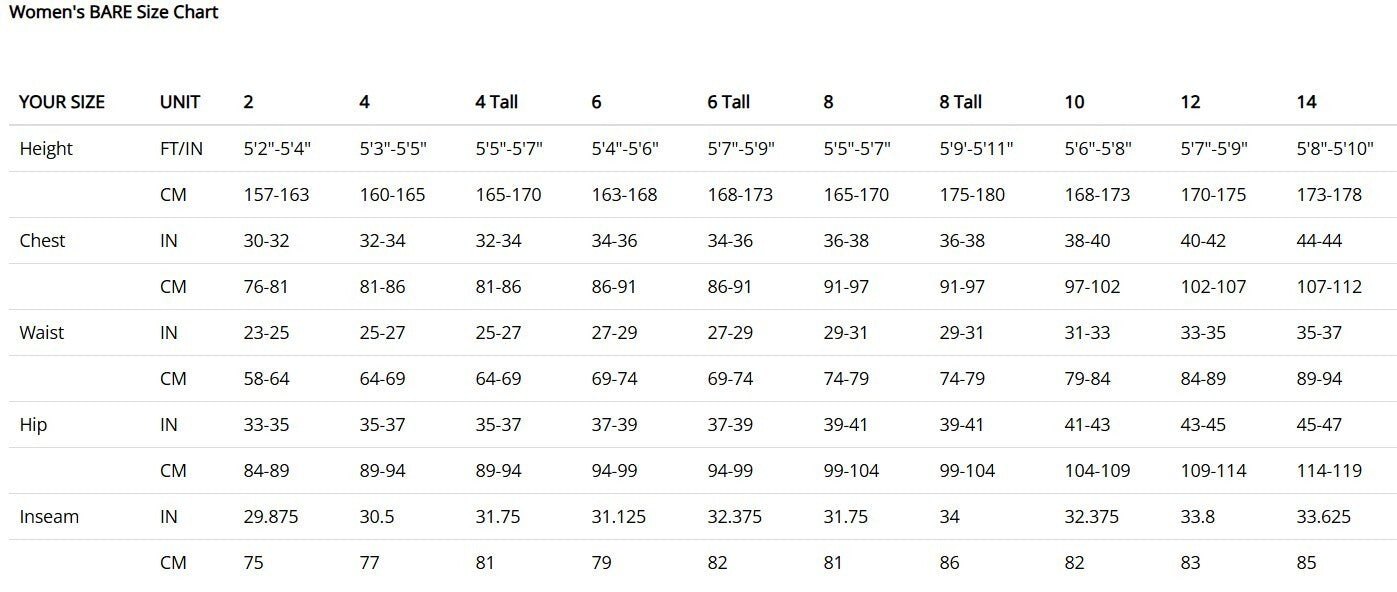This screenshot has height=592, width=1397.
Task: Click the Height row label
Action: 46,149
